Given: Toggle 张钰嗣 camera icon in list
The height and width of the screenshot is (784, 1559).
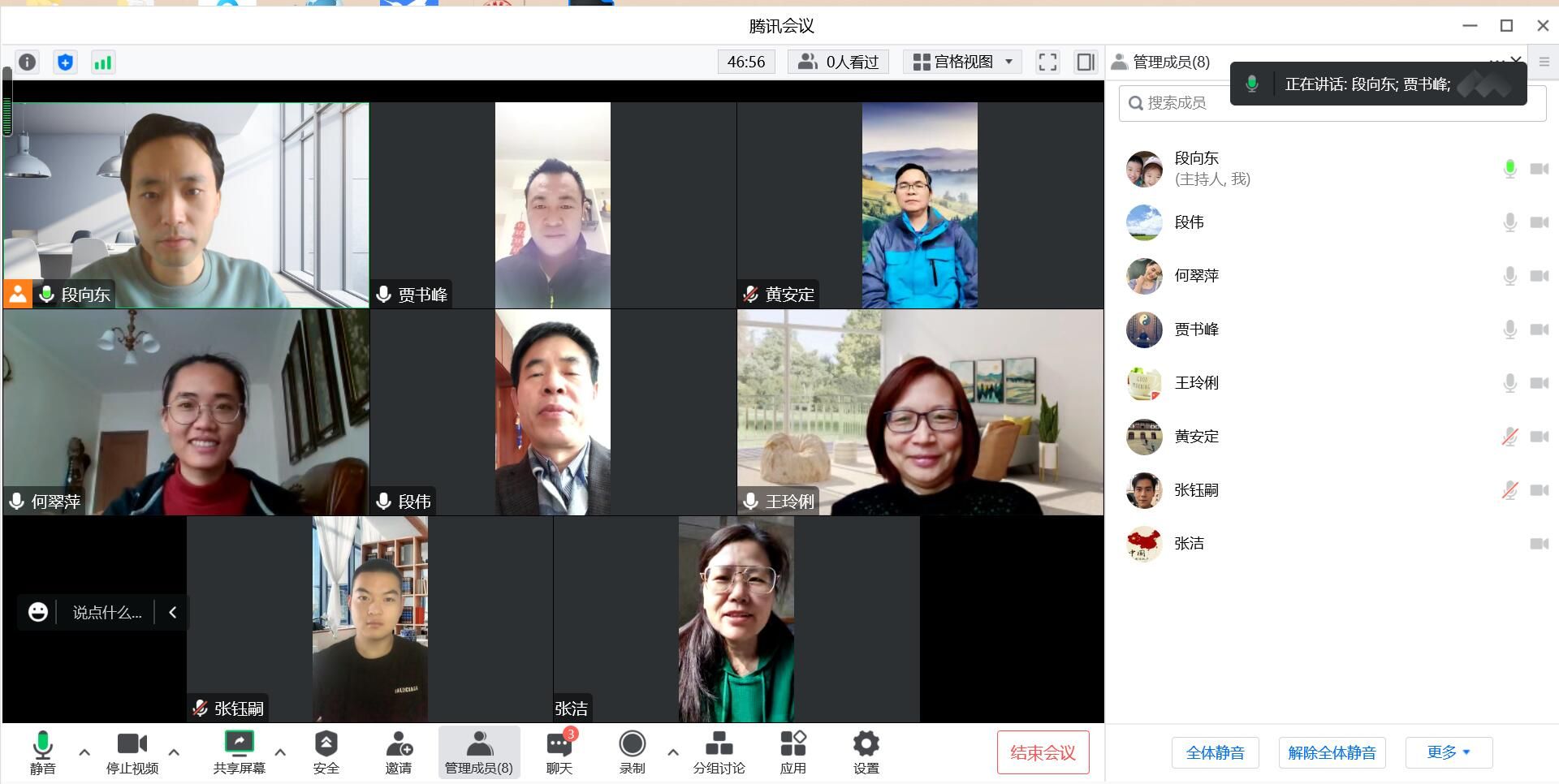Looking at the screenshot, I should pos(1540,490).
